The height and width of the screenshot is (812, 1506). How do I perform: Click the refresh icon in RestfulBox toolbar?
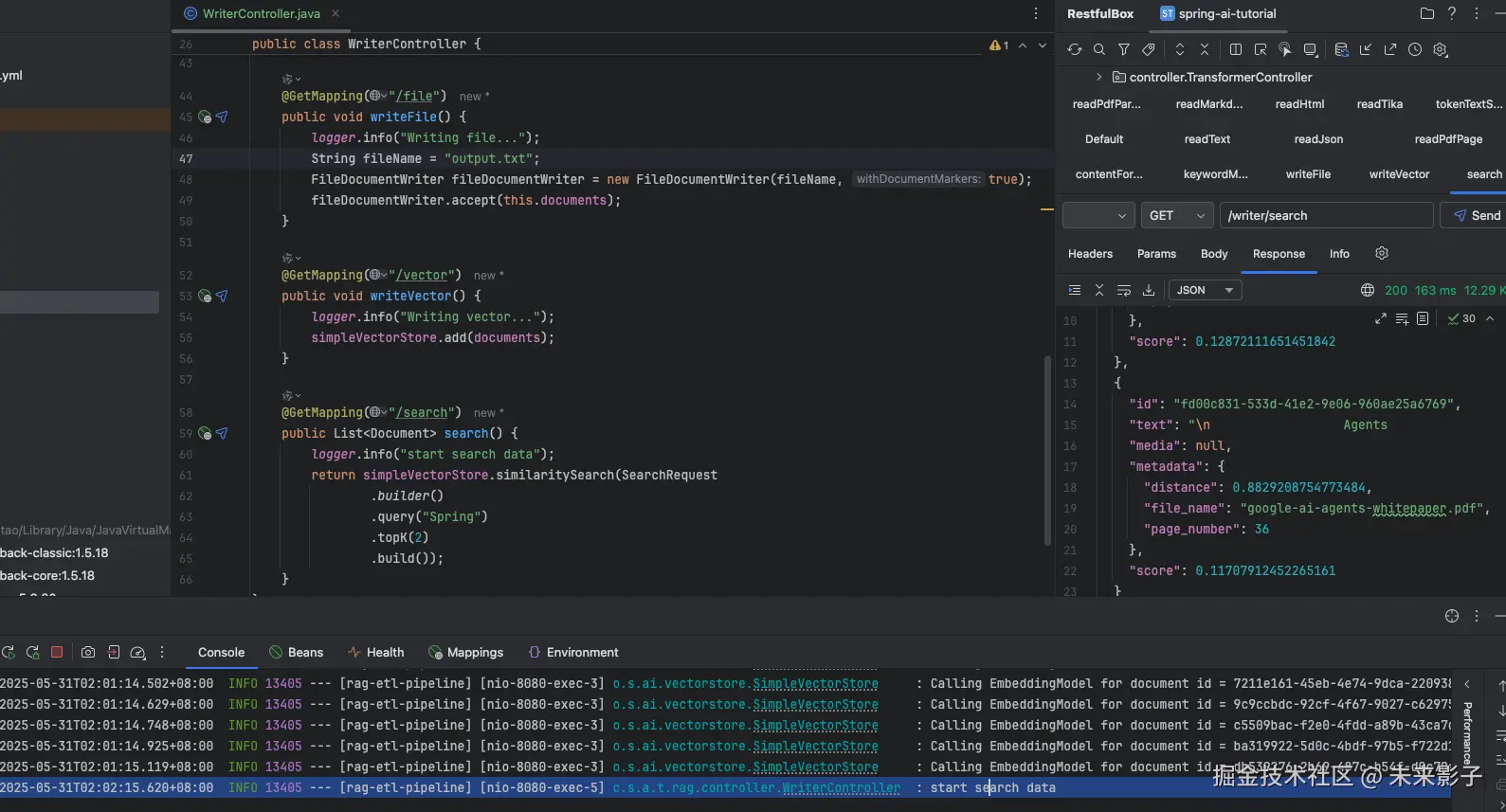point(1074,50)
